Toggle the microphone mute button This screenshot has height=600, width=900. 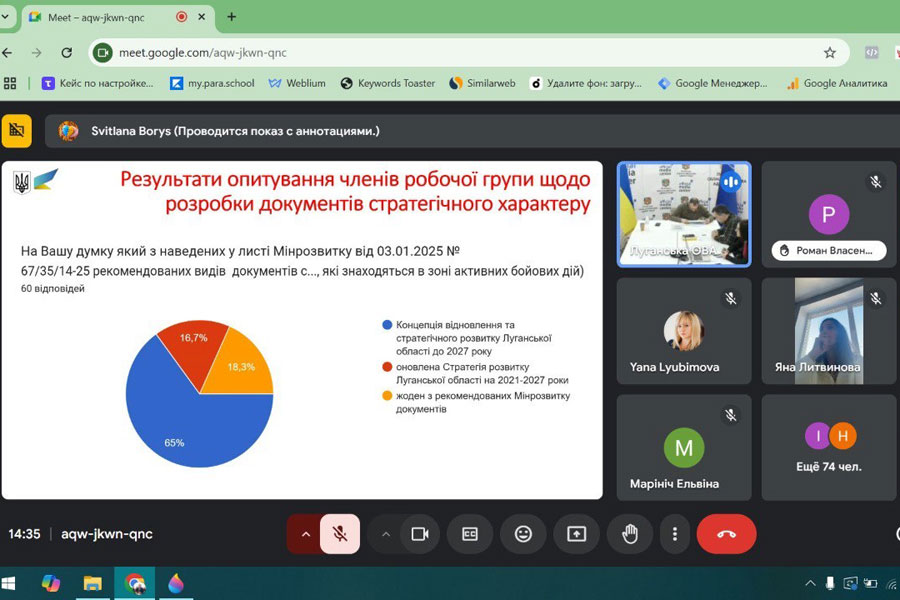340,534
